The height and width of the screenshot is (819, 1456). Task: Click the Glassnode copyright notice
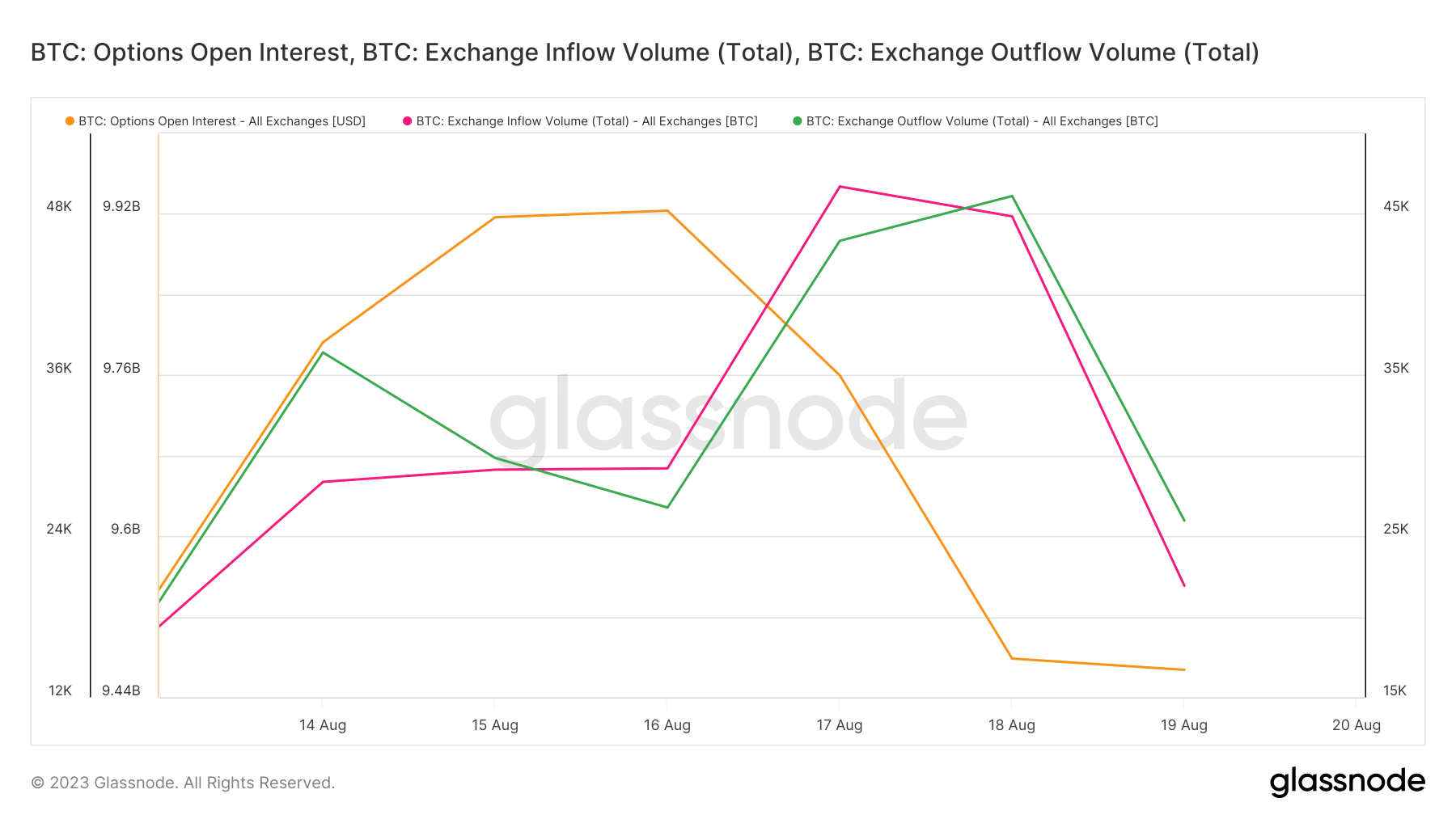point(183,783)
